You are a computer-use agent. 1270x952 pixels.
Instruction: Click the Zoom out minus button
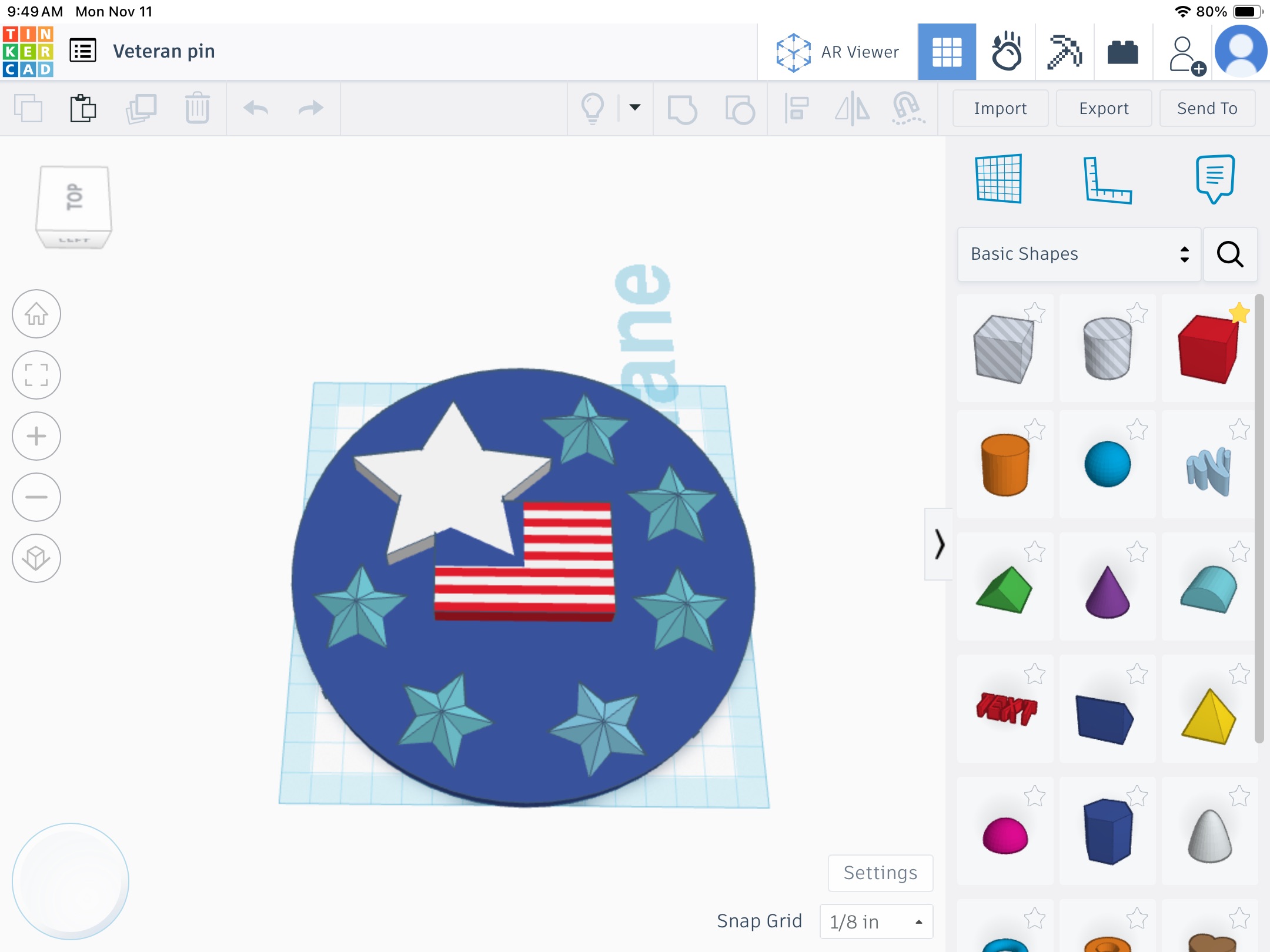coord(36,497)
